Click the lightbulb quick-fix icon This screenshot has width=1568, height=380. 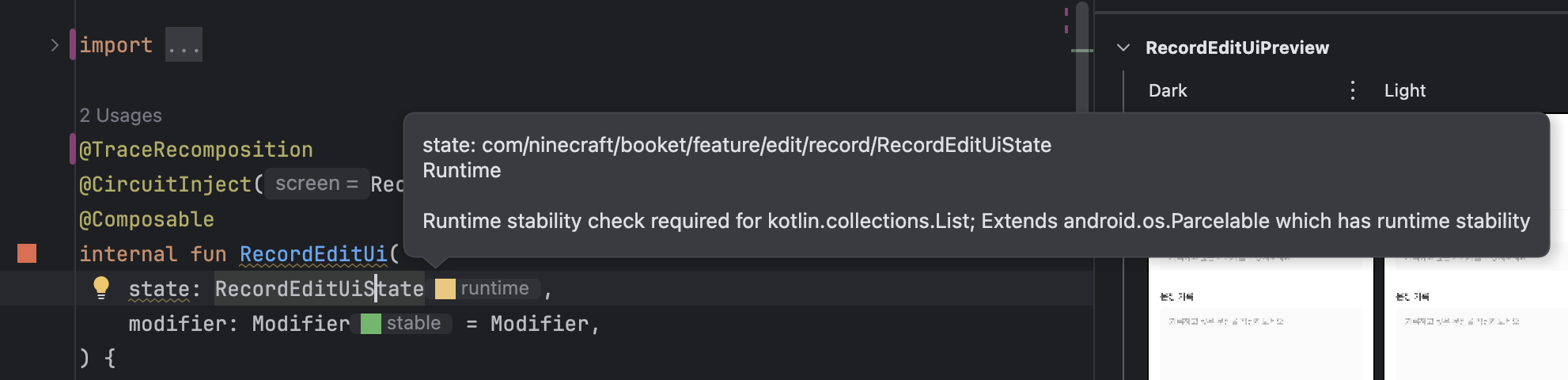coord(101,287)
